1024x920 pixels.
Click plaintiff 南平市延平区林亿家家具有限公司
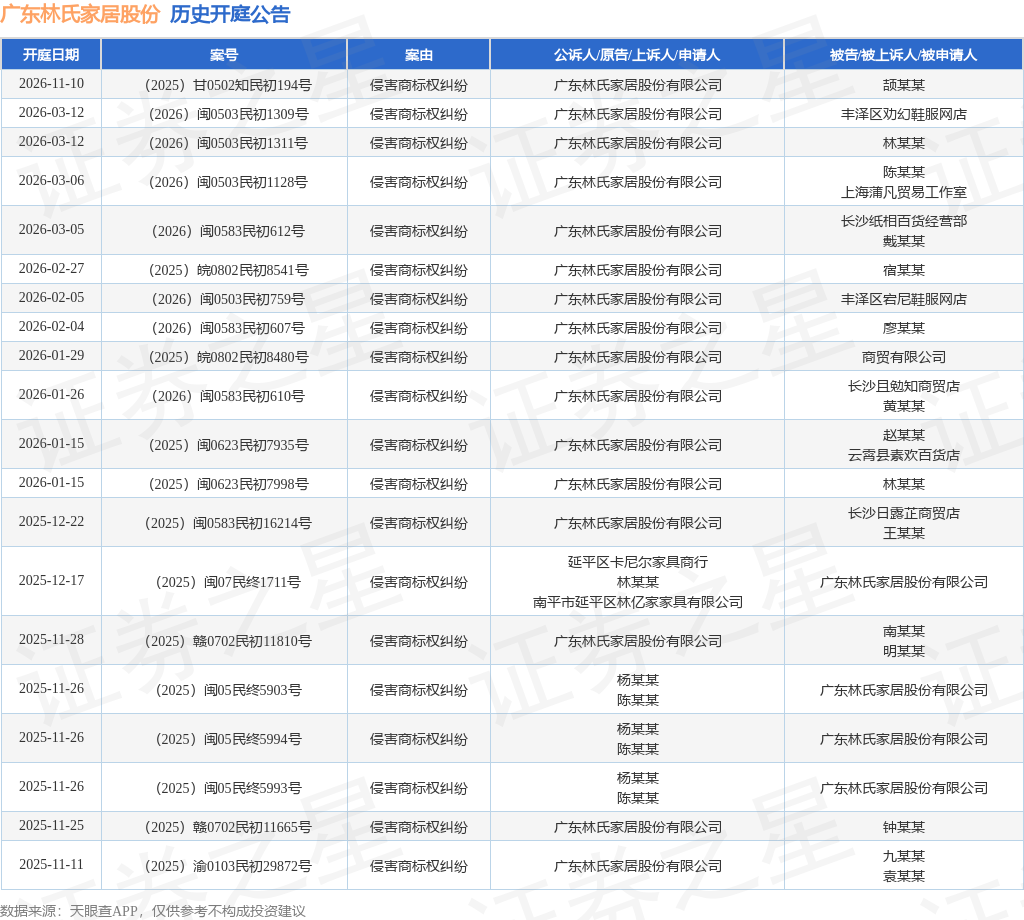click(x=637, y=602)
